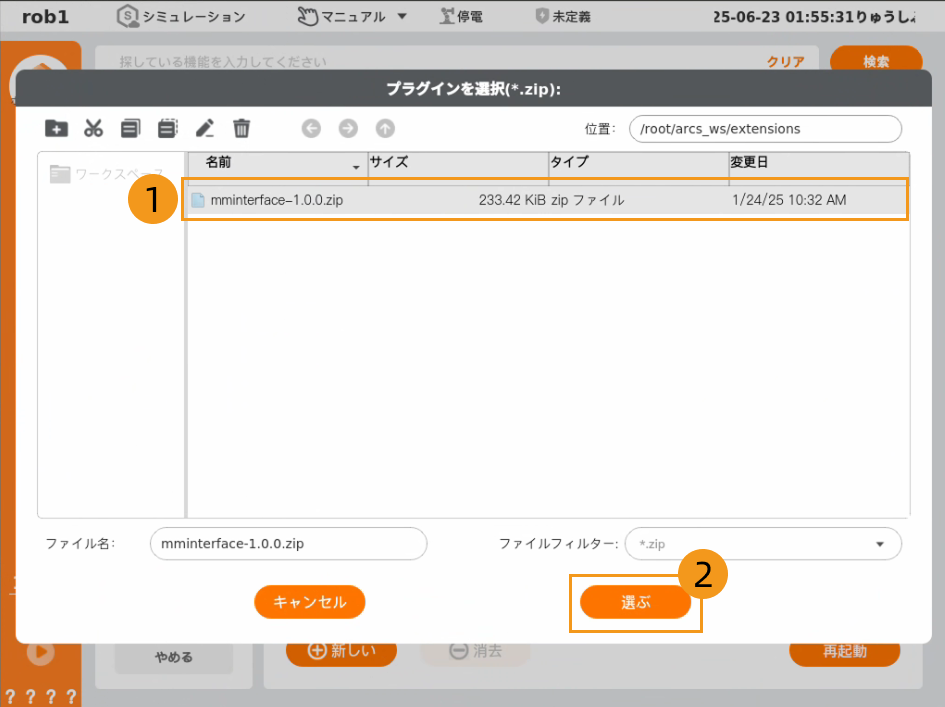
Task: Open the ファイルフィルター *.zip dropdown
Action: click(763, 544)
